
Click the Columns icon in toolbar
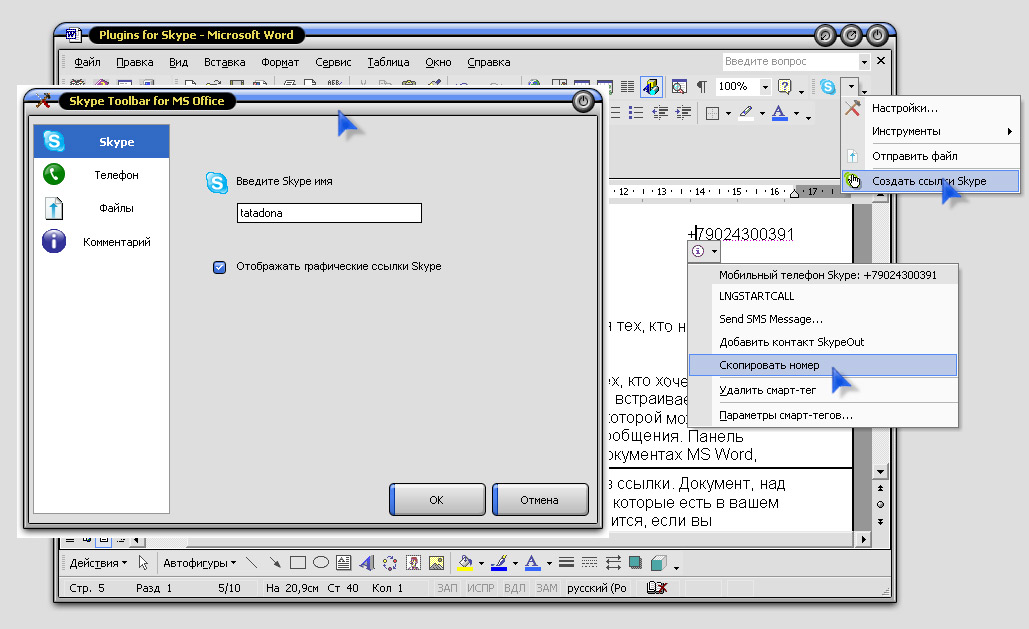click(x=627, y=86)
